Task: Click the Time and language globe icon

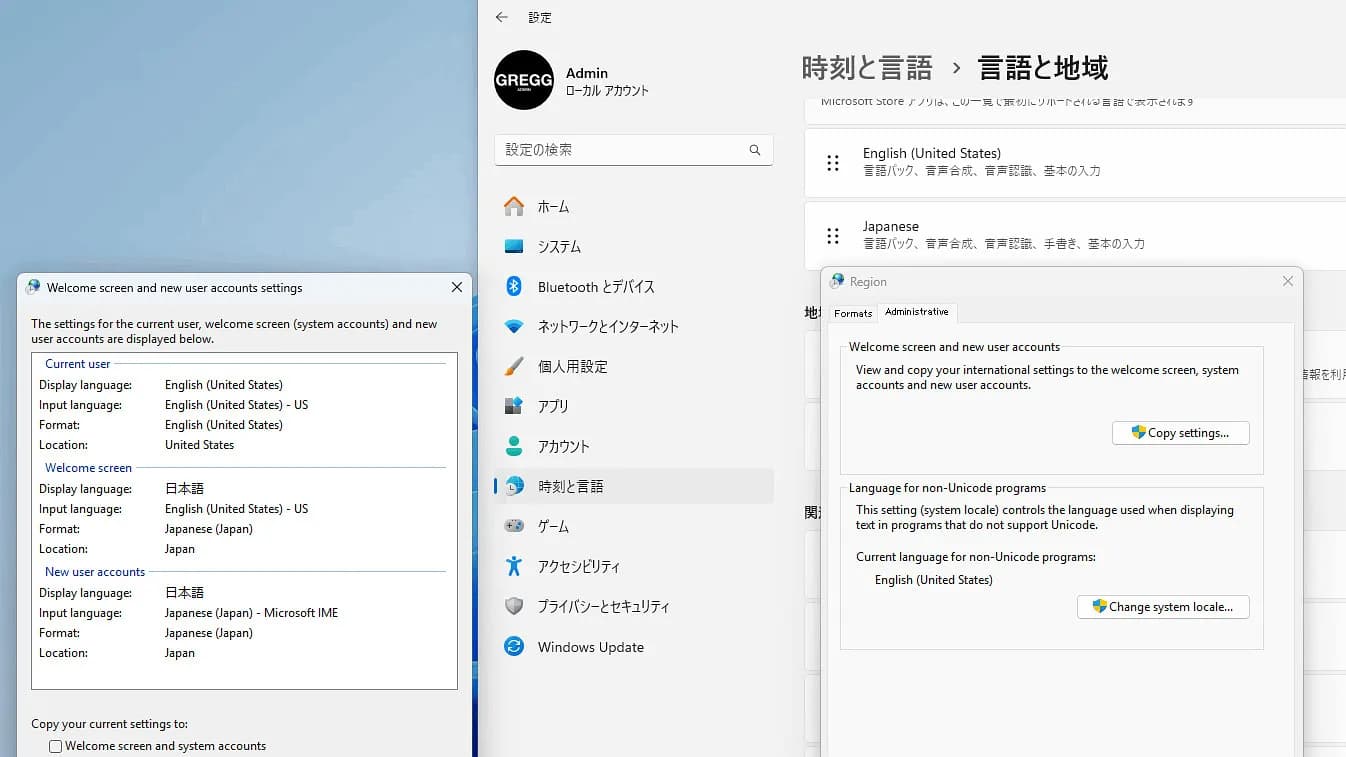Action: (x=514, y=486)
